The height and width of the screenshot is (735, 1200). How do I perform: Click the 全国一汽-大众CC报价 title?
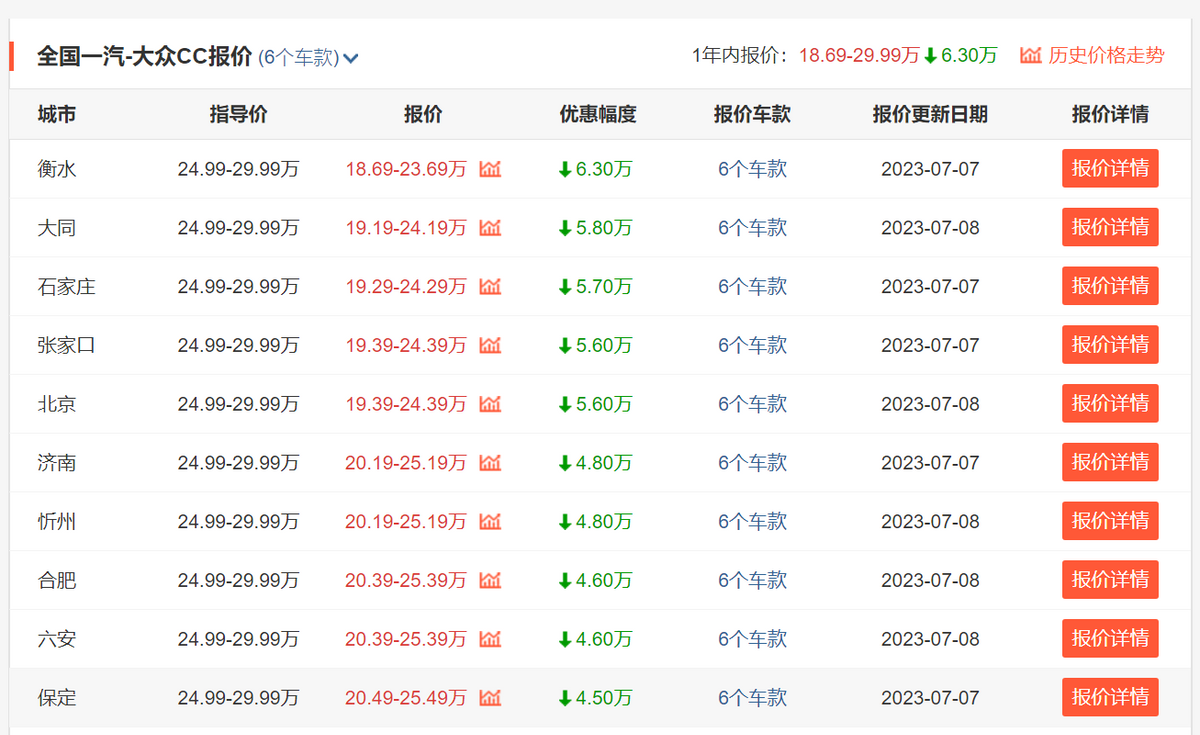click(145, 56)
